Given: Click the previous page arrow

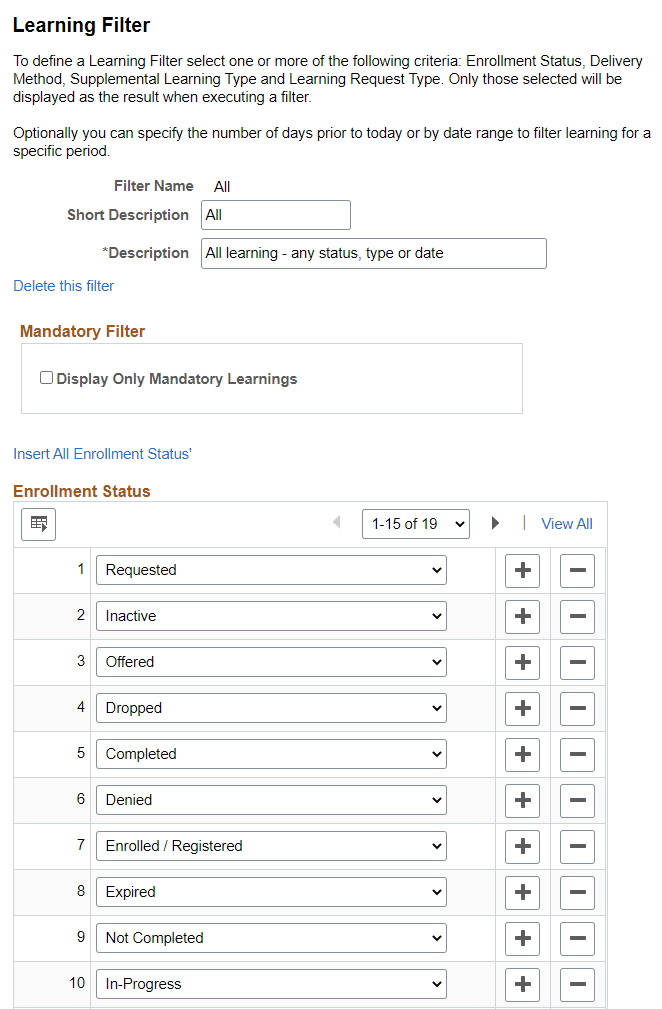Looking at the screenshot, I should [x=337, y=523].
